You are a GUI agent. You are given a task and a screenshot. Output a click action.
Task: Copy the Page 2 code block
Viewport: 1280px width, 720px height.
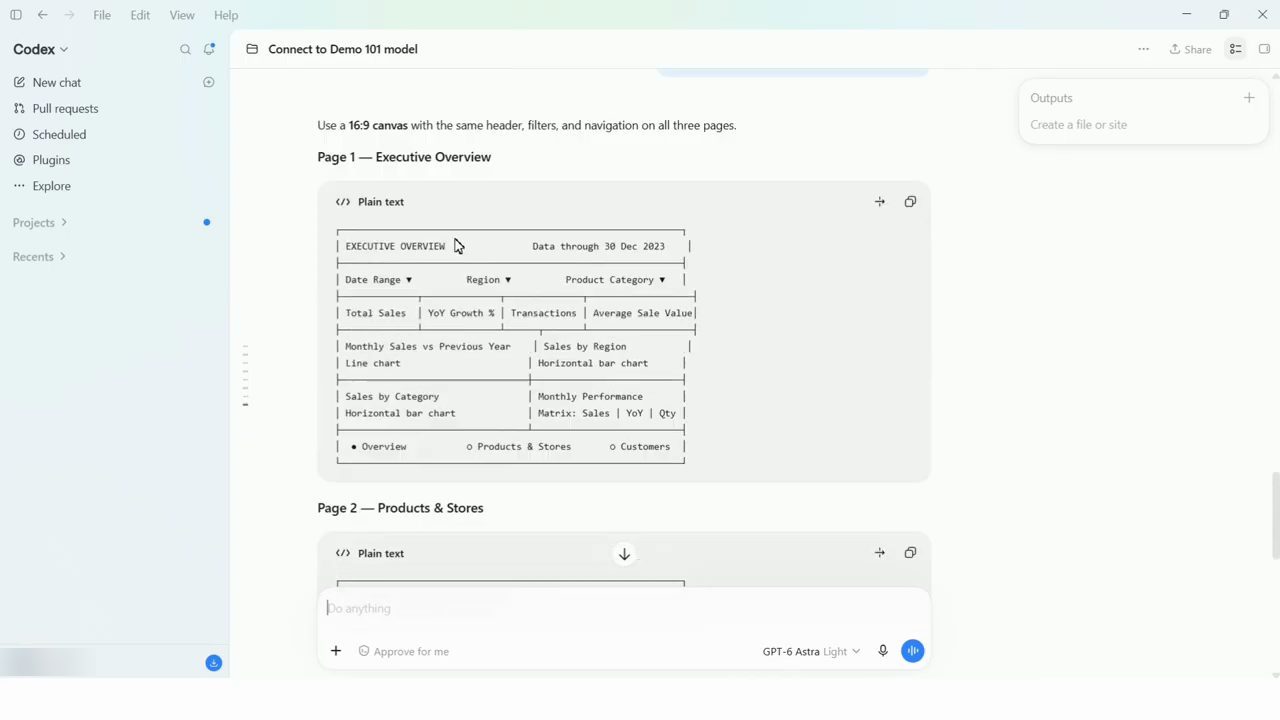coord(910,553)
